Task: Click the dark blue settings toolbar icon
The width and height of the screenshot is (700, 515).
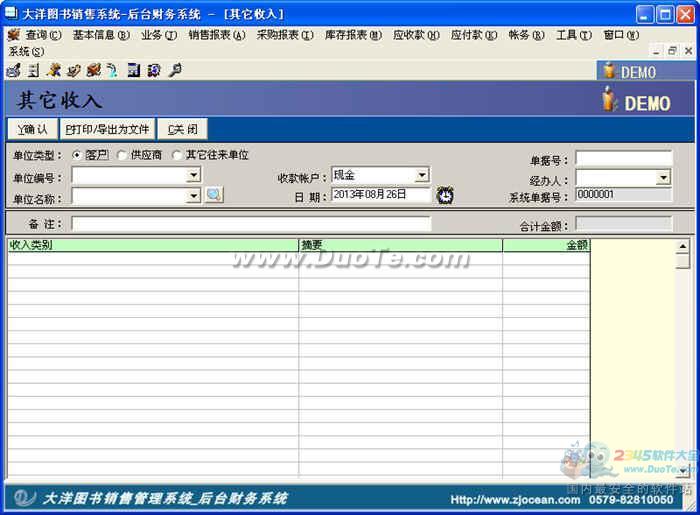Action: [154, 70]
